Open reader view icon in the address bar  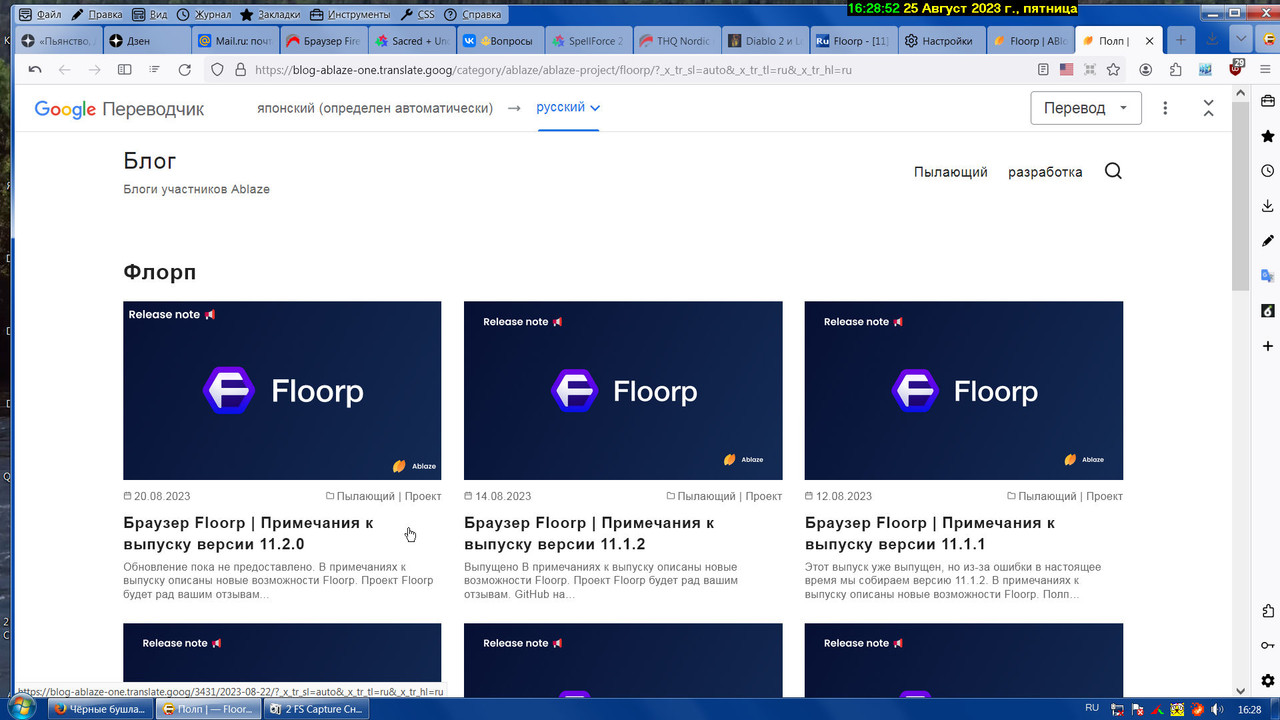(1043, 70)
